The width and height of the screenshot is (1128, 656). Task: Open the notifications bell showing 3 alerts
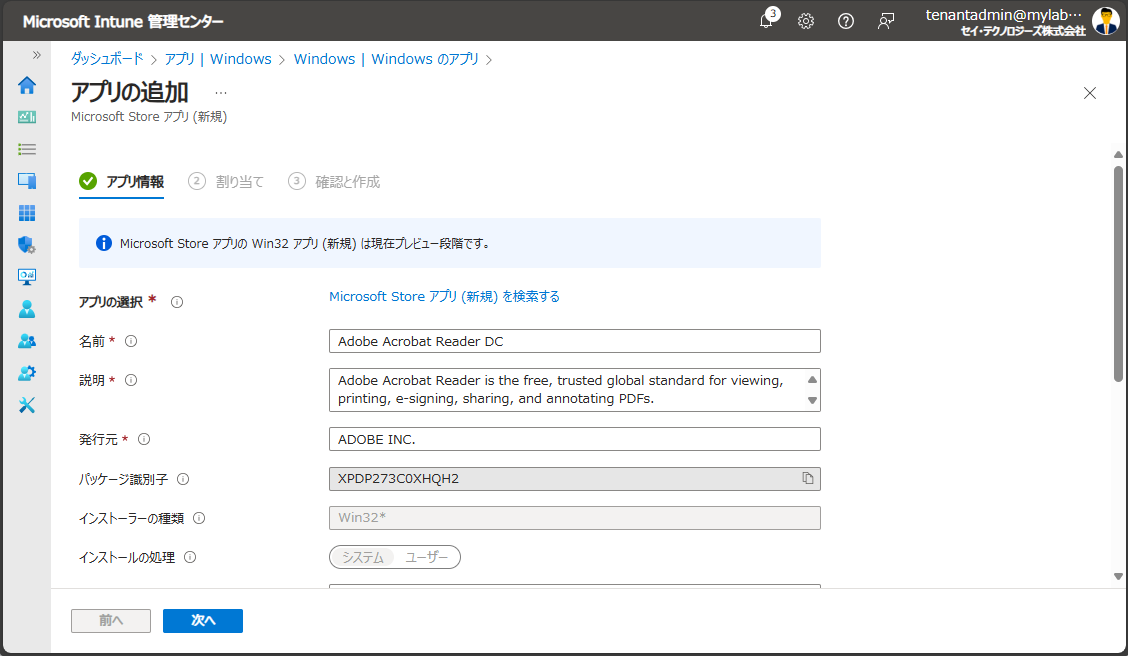pyautogui.click(x=766, y=20)
